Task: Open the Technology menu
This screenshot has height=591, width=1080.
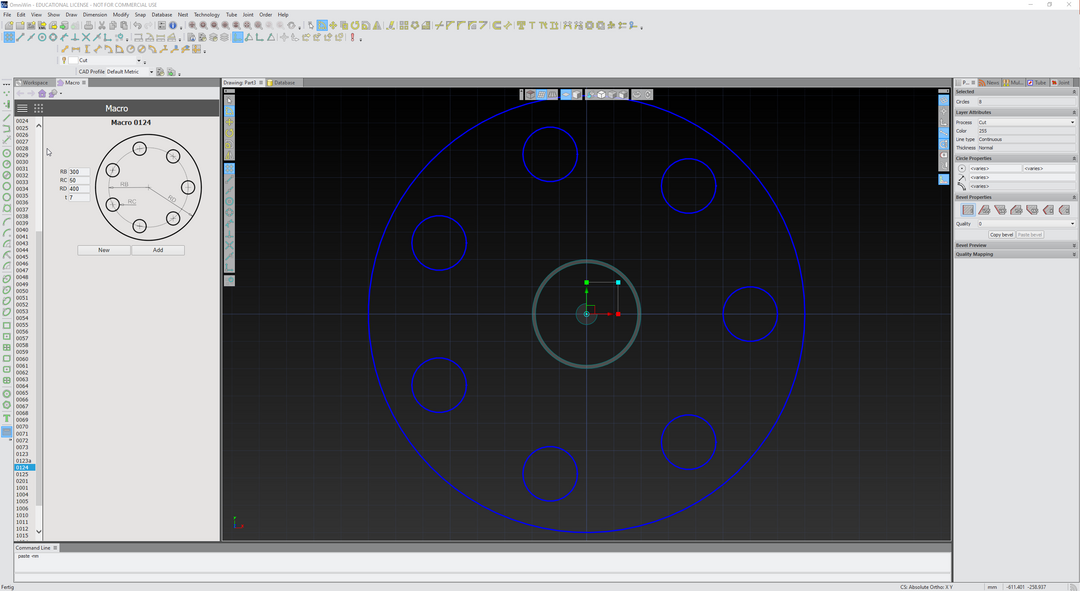Action: pos(207,14)
